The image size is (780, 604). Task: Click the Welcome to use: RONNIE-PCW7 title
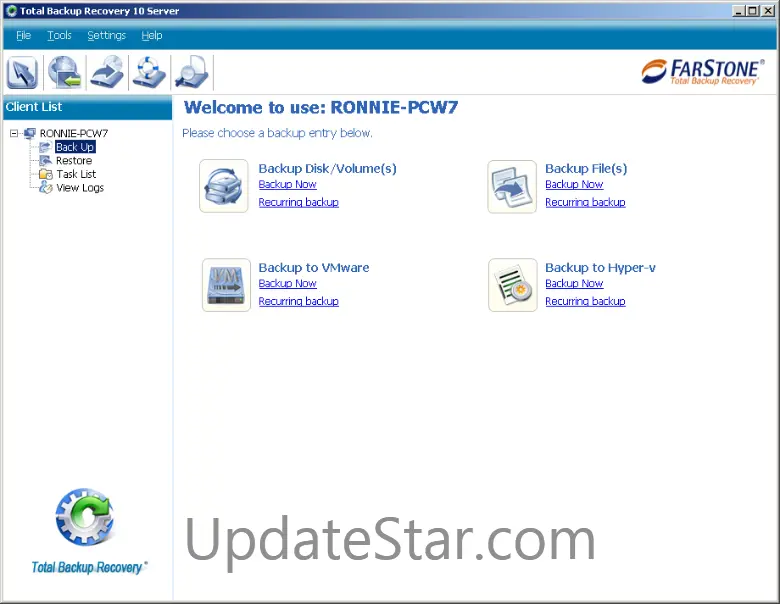click(321, 107)
